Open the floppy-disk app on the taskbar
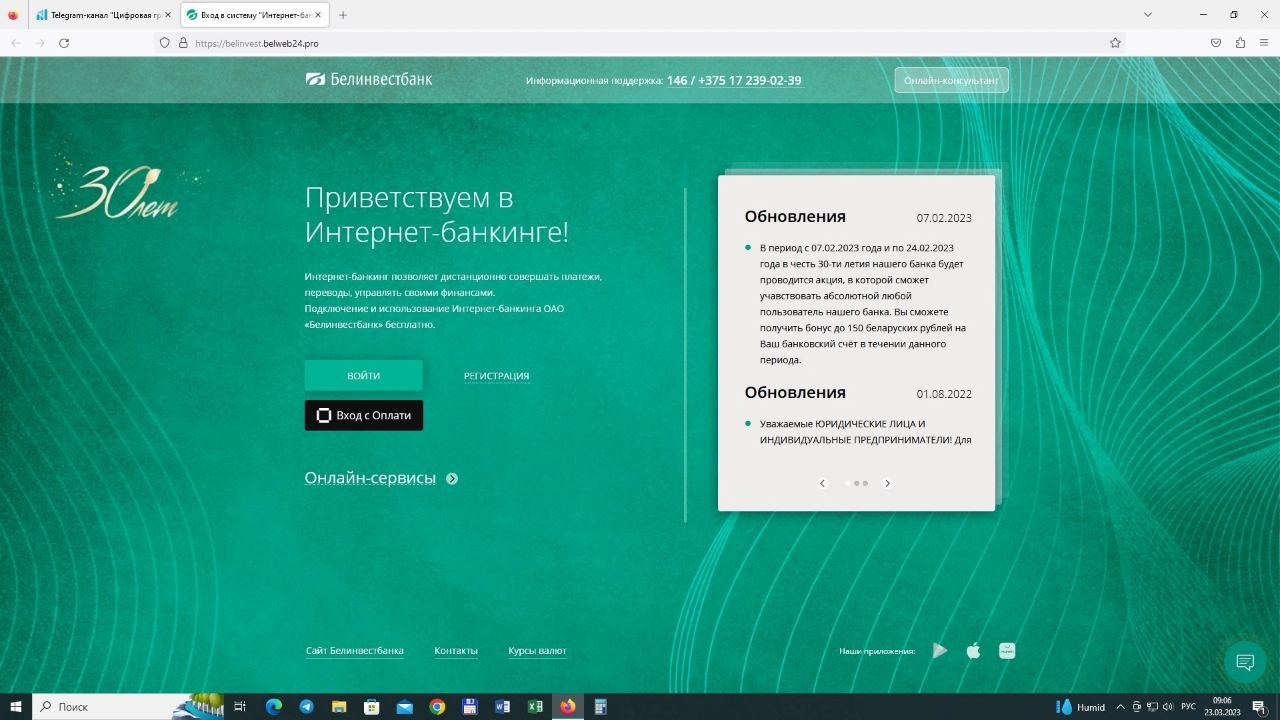This screenshot has height=720, width=1280. pyautogui.click(x=470, y=707)
